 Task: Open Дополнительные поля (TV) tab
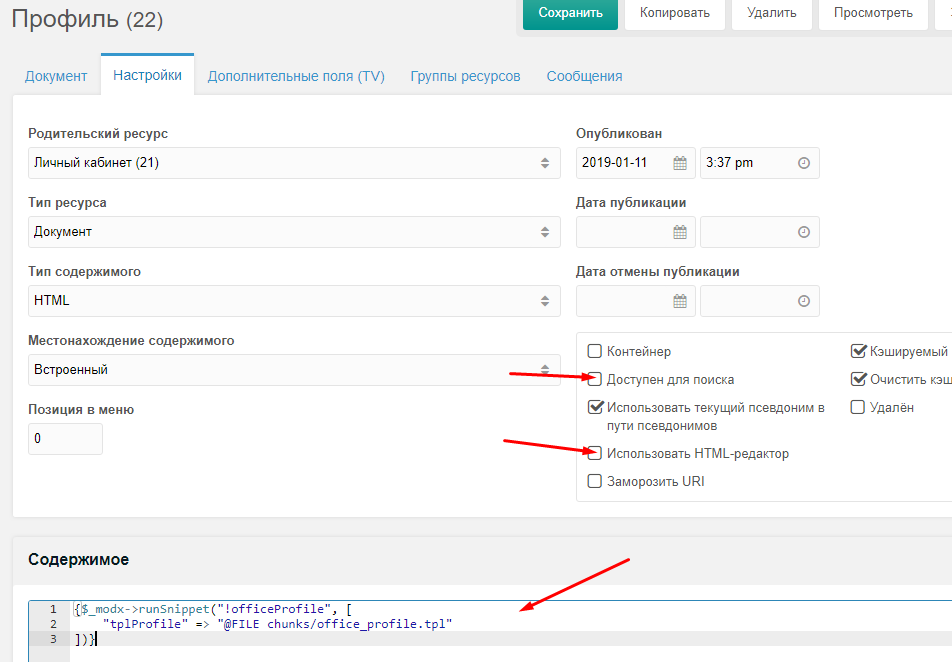coord(296,77)
